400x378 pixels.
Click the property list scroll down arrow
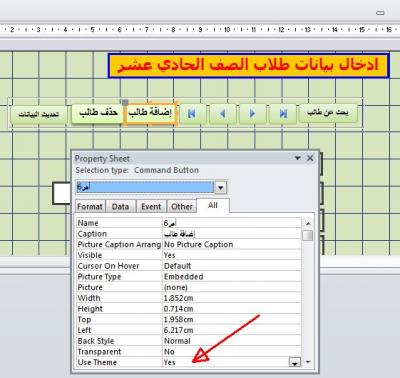[x=308, y=362]
